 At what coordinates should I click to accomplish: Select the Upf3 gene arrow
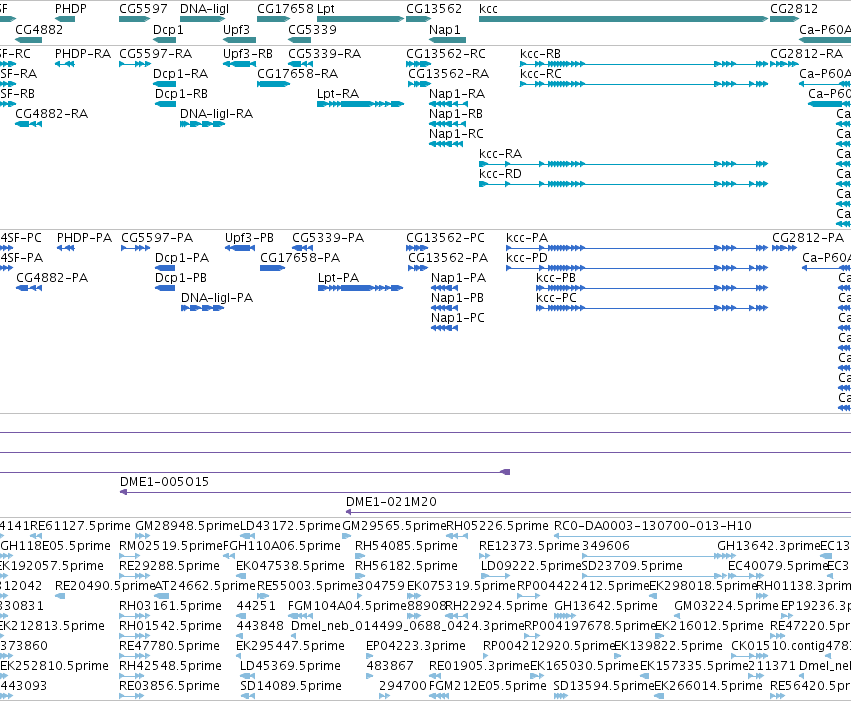tap(239, 40)
